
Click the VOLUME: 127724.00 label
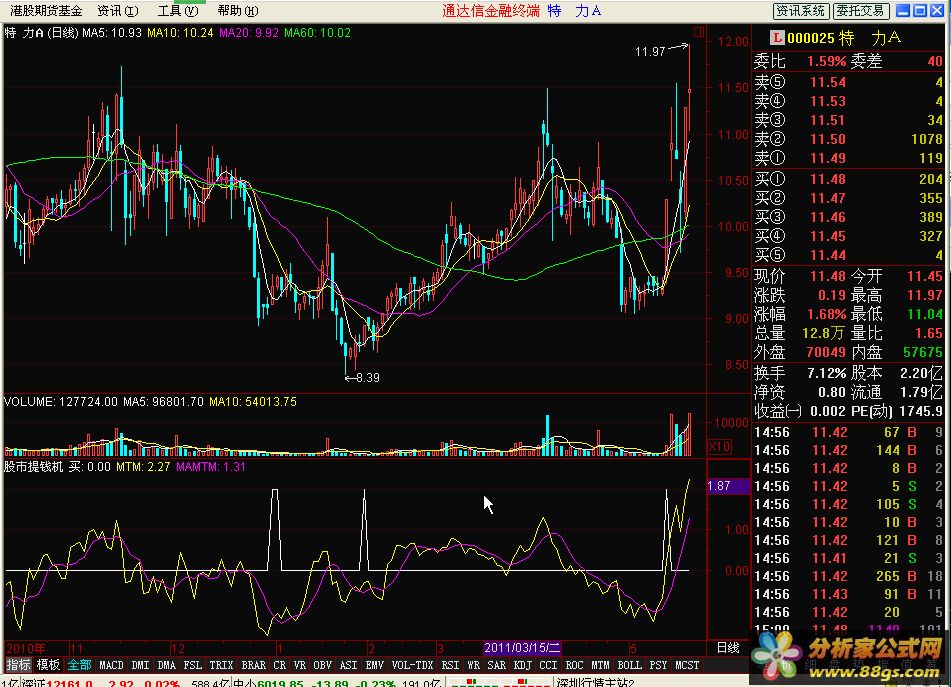(61, 401)
